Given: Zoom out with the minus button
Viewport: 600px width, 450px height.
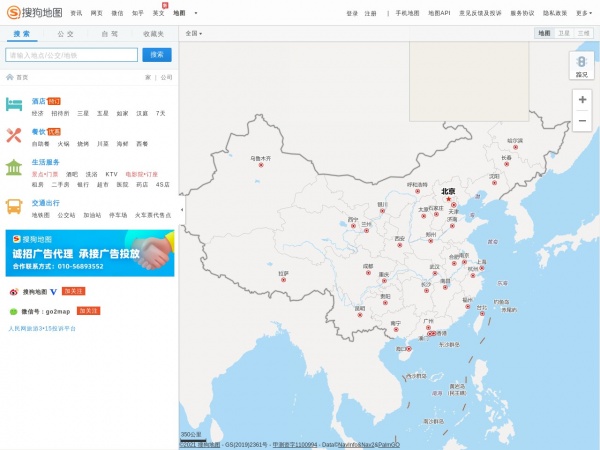Looking at the screenshot, I should click(x=582, y=121).
